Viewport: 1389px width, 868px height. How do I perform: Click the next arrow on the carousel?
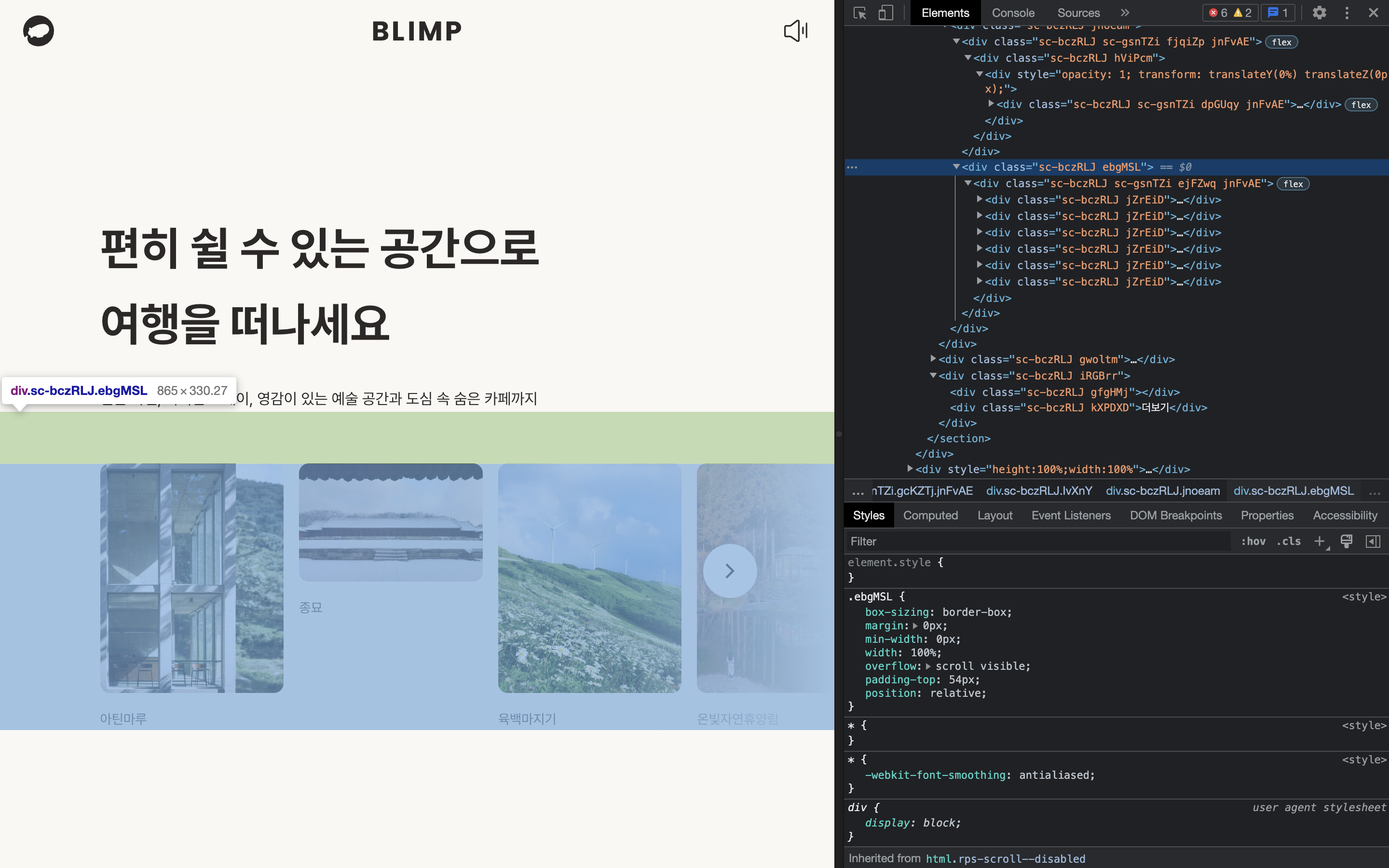(730, 570)
